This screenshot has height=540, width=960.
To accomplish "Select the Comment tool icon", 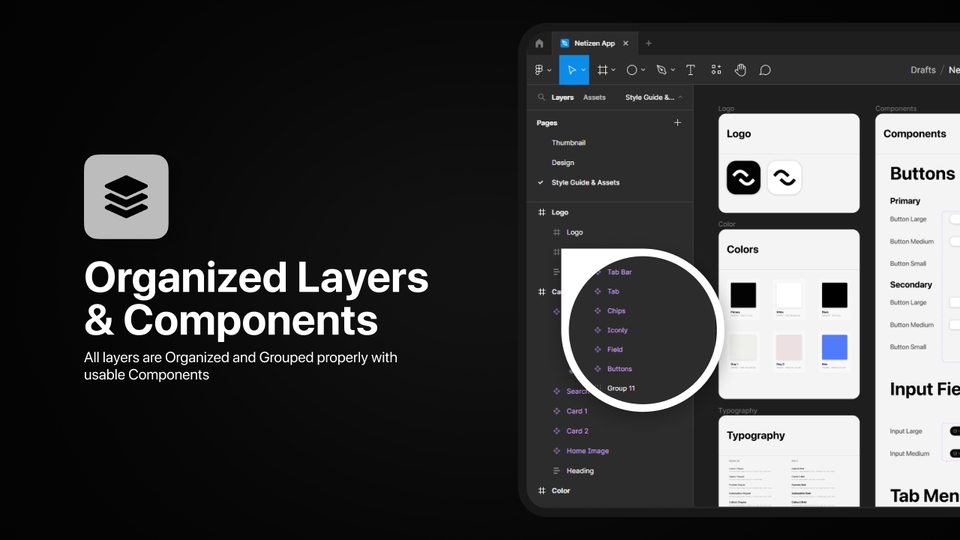I will pos(765,70).
